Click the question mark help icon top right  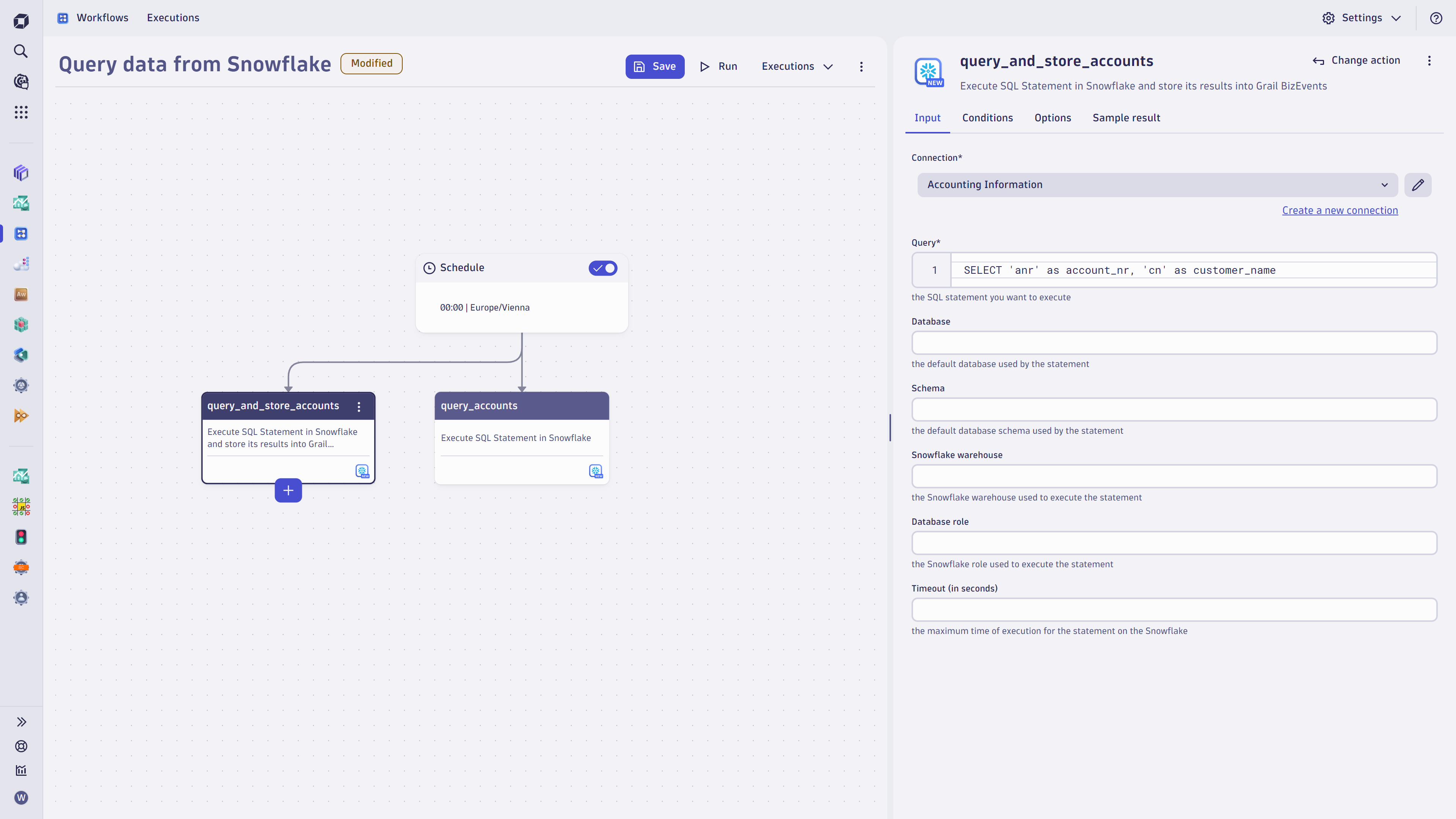tap(1436, 17)
